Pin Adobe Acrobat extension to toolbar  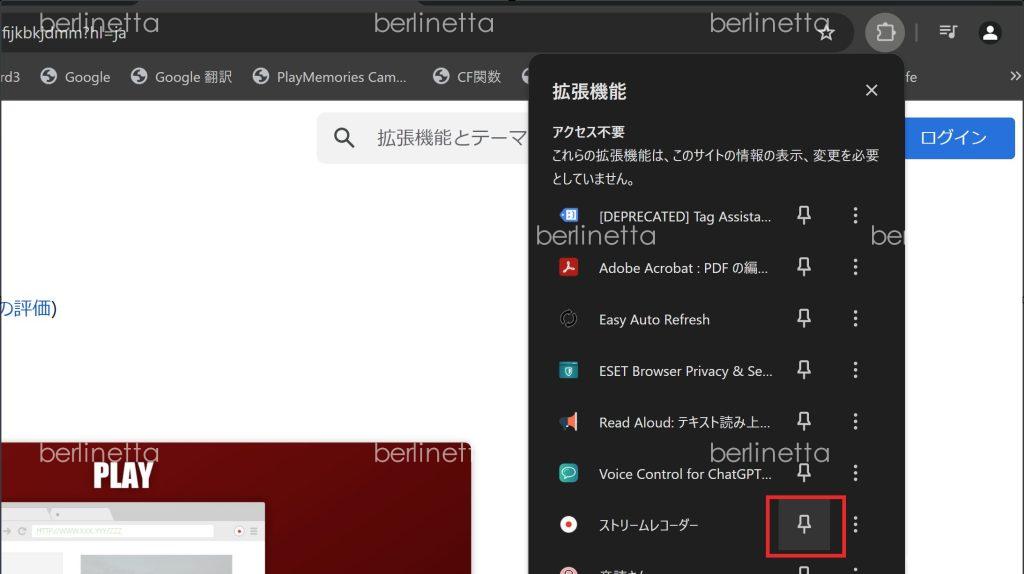(804, 267)
